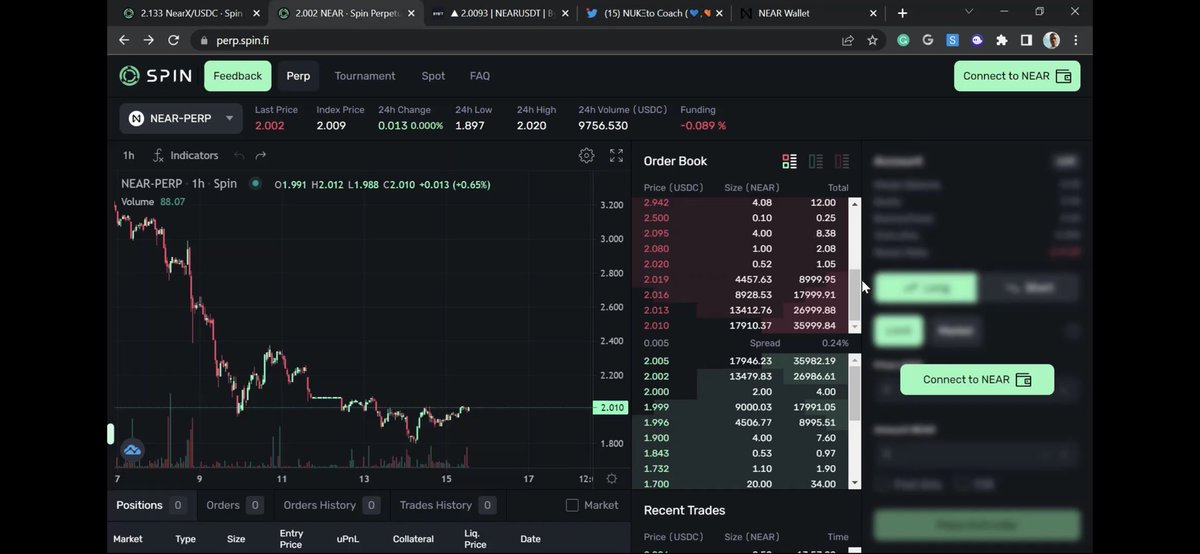This screenshot has width=1200, height=554.
Task: Open Chrome three-dot menu
Action: (x=1075, y=40)
